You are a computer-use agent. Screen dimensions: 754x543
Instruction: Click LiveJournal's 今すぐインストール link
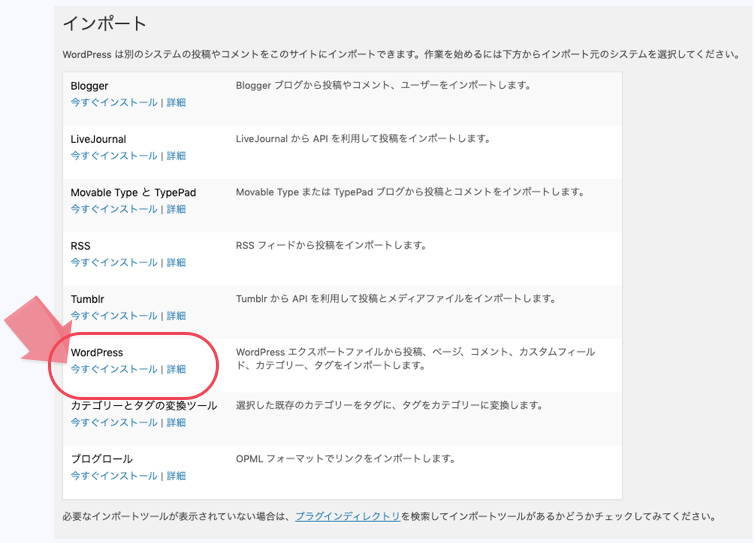coord(114,156)
